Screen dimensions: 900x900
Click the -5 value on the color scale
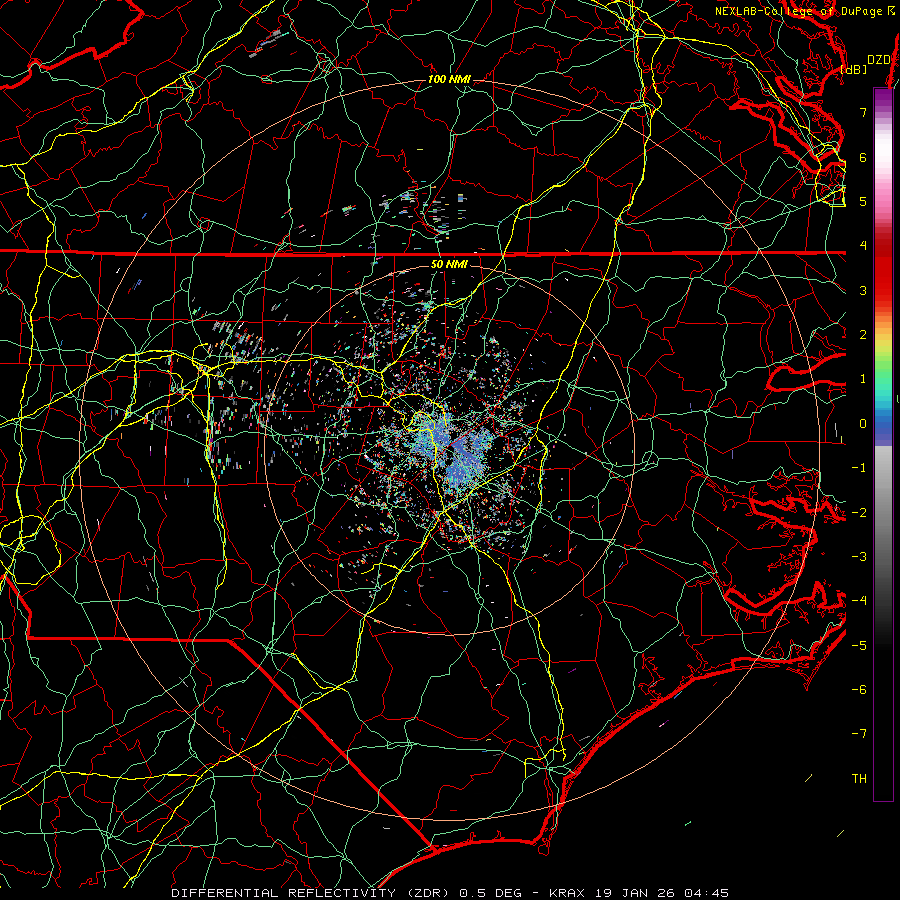[859, 646]
